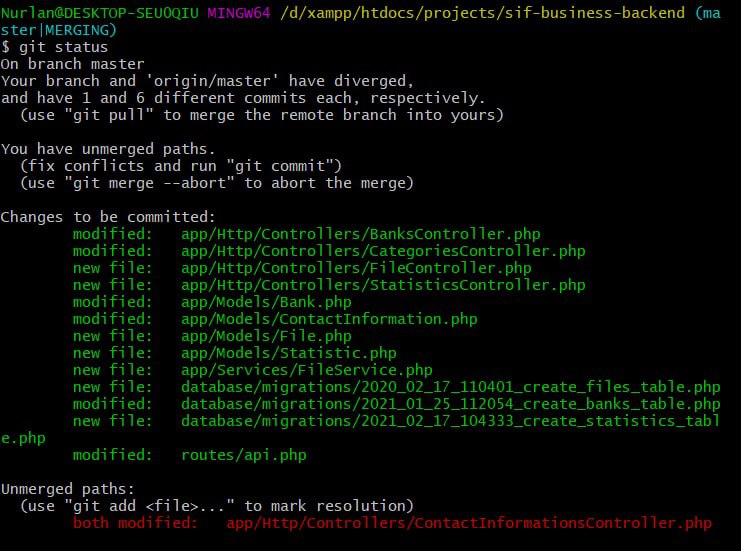Click create_banks_table.php migration path
The height and width of the screenshot is (551, 741).
[450, 404]
